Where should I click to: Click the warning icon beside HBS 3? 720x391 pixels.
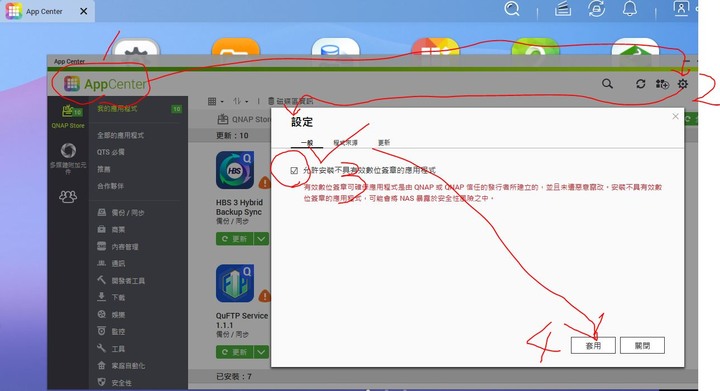point(264,183)
